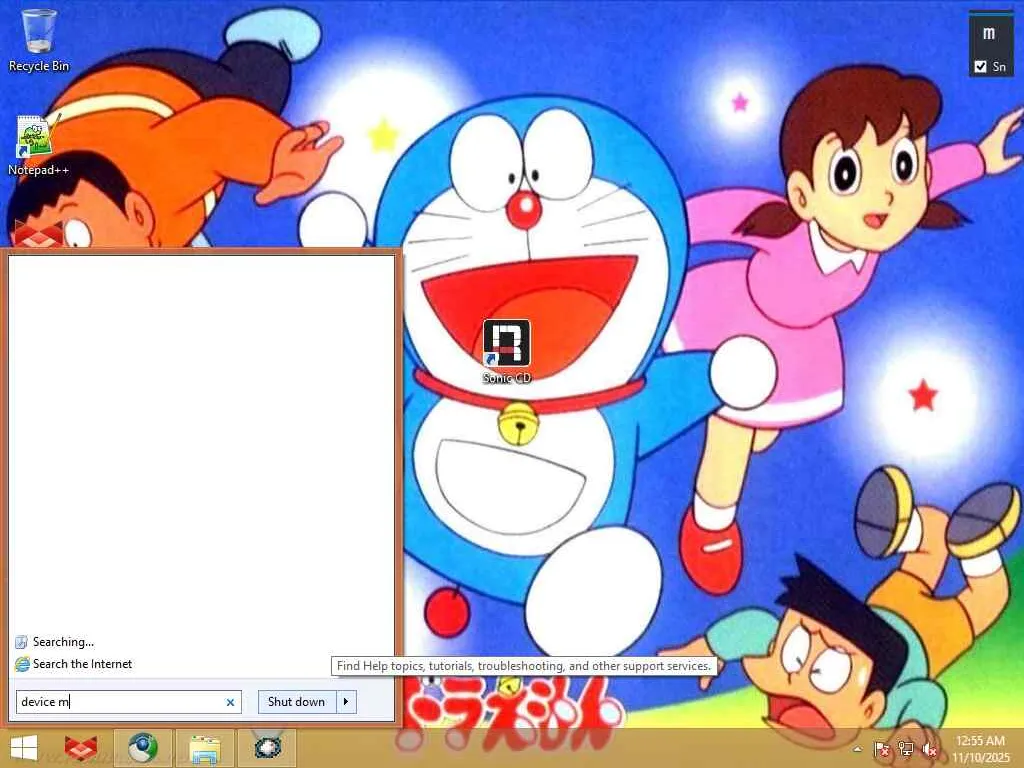Show hidden tray icons arrow
Viewport: 1024px width, 768px height.
point(857,749)
